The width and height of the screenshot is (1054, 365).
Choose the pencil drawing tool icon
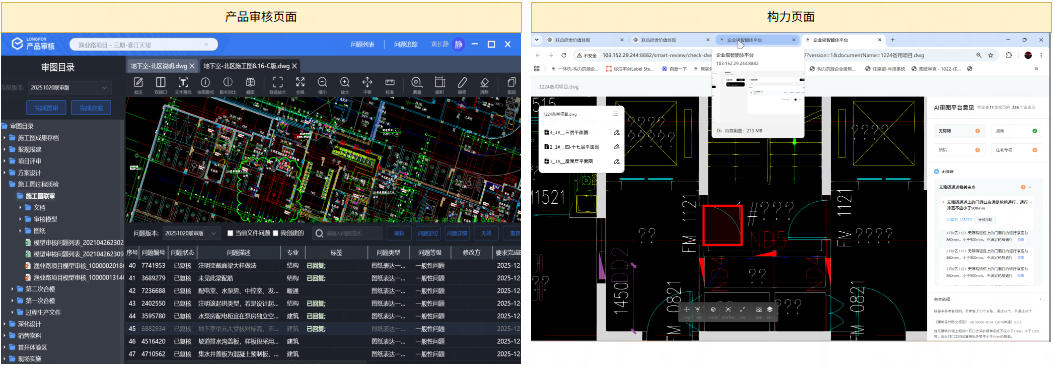pyautogui.click(x=462, y=85)
